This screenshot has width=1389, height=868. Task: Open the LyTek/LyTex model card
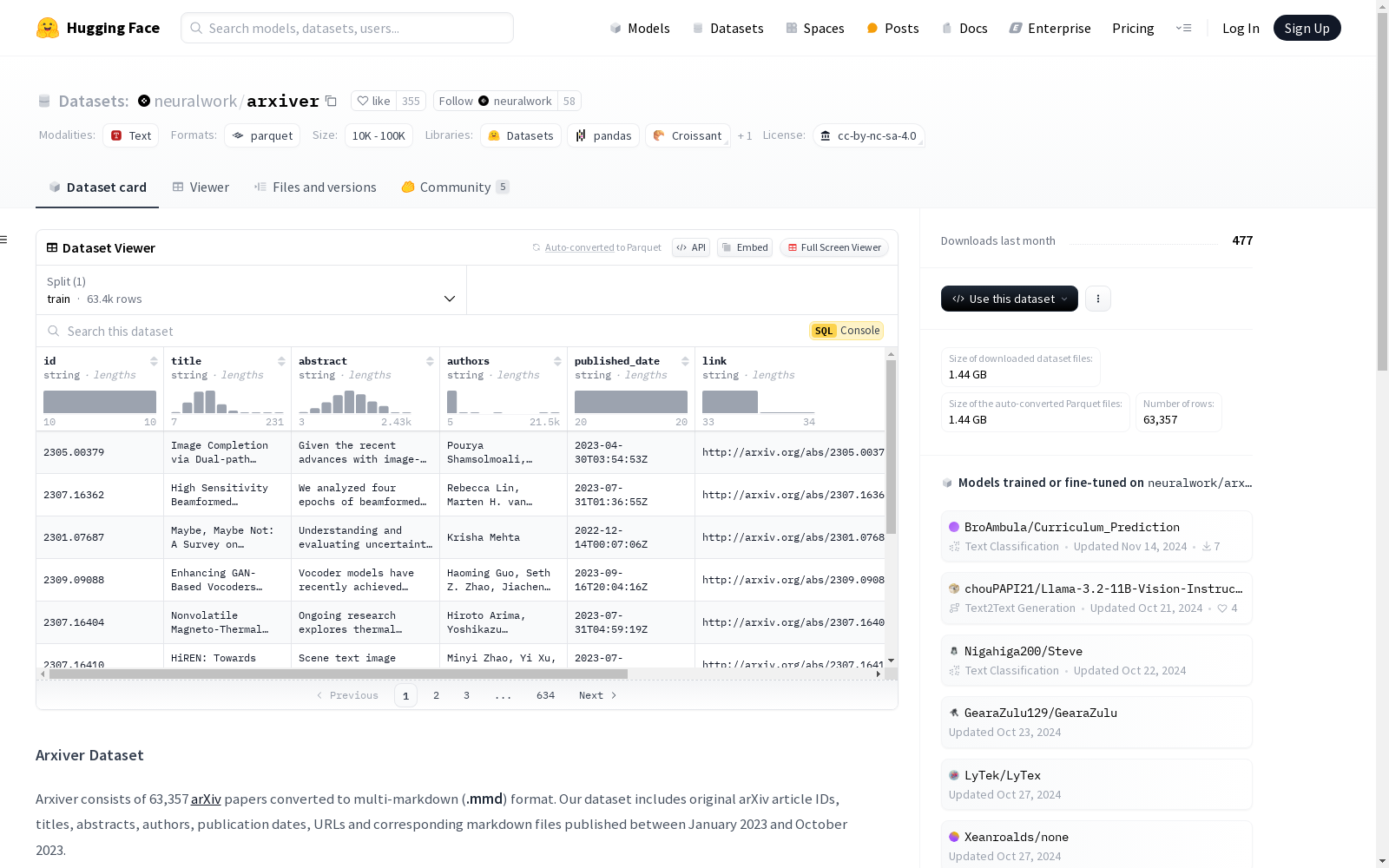click(1096, 785)
